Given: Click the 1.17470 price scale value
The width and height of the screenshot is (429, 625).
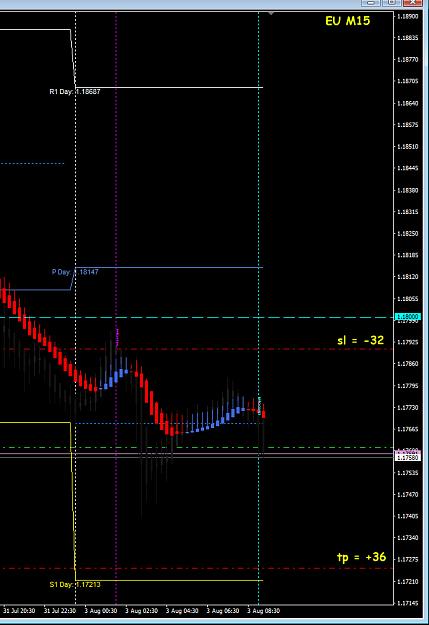Looking at the screenshot, I should click(x=408, y=494).
